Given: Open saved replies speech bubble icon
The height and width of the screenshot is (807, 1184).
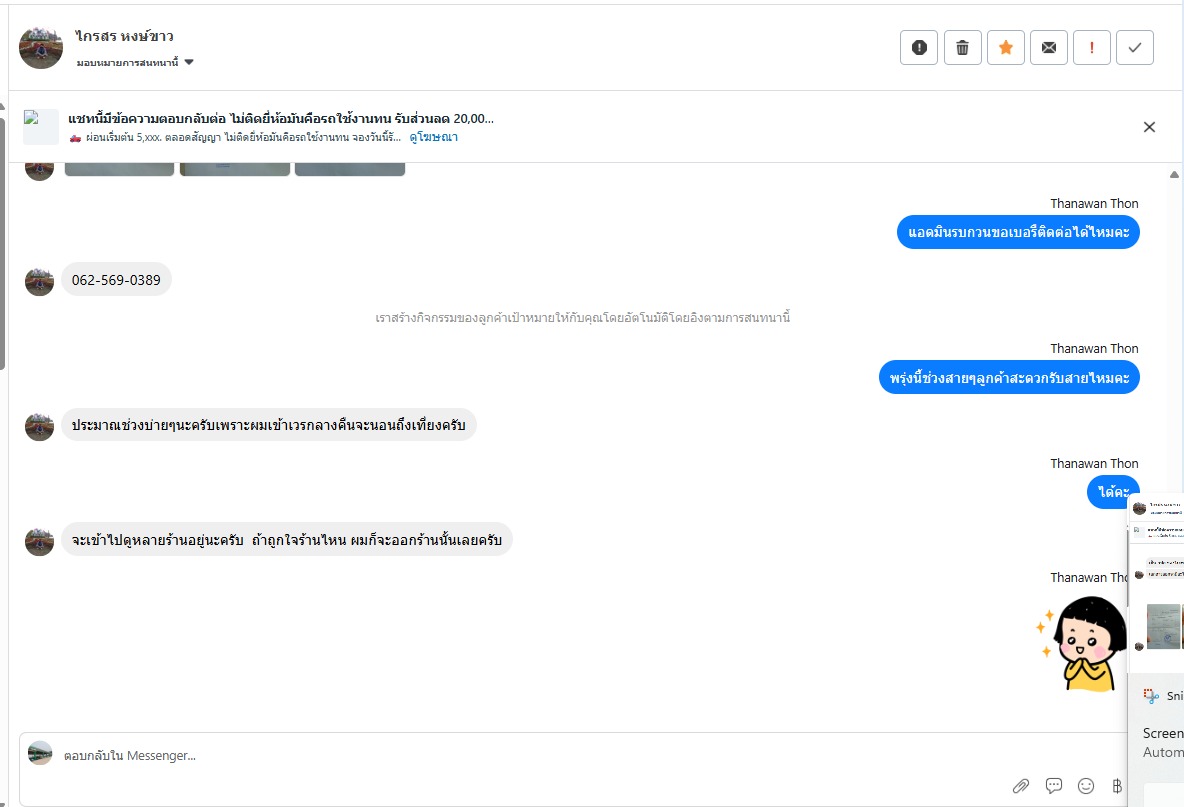Looking at the screenshot, I should 1054,785.
